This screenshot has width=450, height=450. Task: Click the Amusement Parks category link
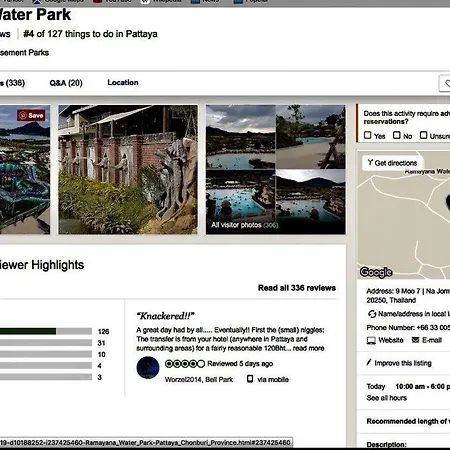[x=24, y=53]
